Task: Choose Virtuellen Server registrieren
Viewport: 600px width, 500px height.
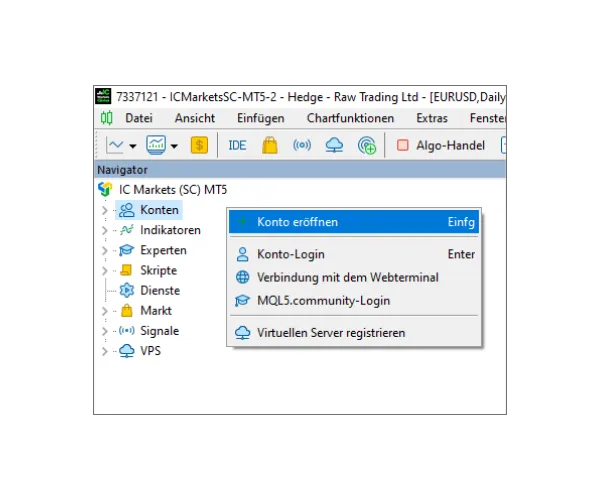Action: [331, 333]
